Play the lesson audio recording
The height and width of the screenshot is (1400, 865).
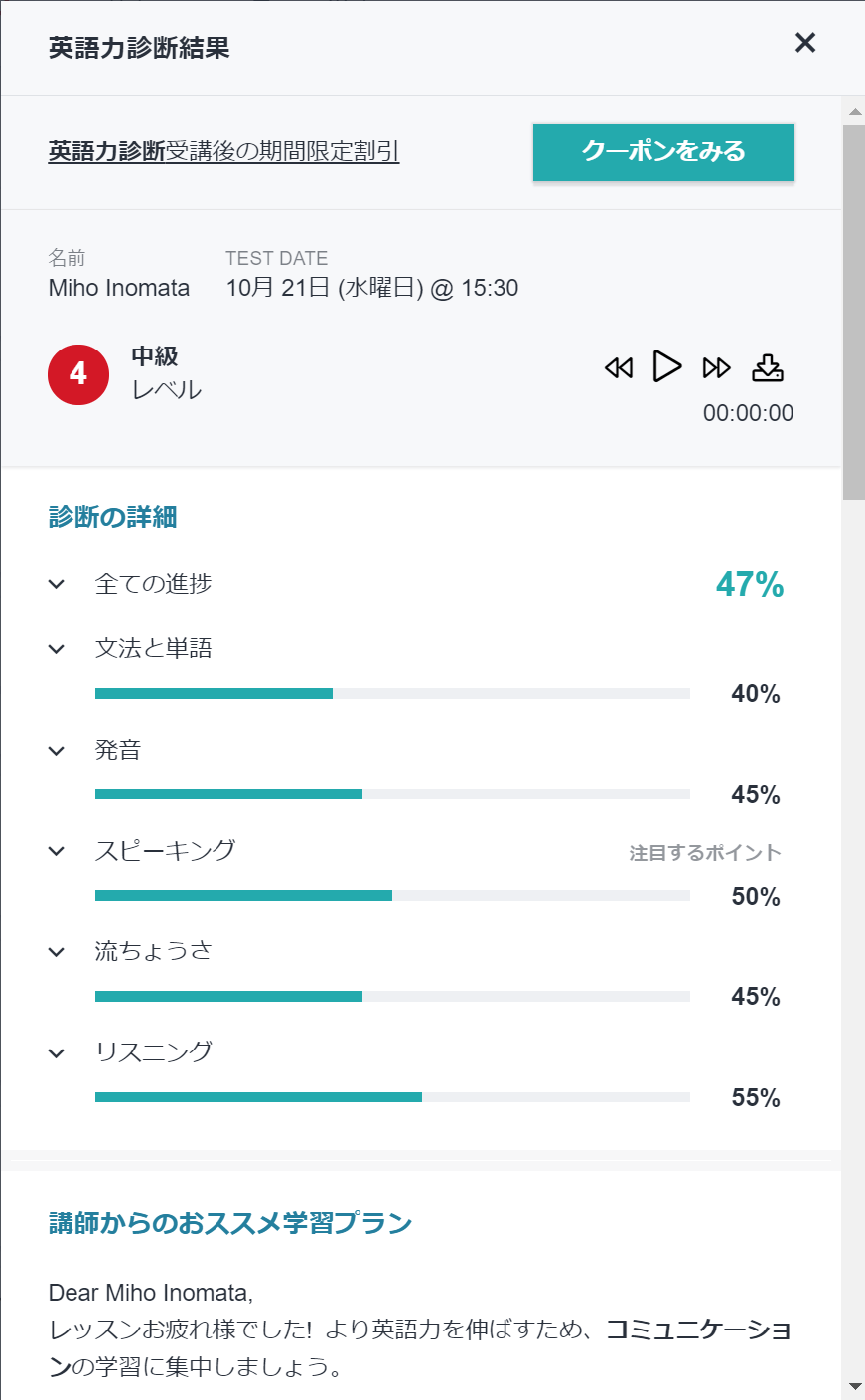pyautogui.click(x=667, y=366)
